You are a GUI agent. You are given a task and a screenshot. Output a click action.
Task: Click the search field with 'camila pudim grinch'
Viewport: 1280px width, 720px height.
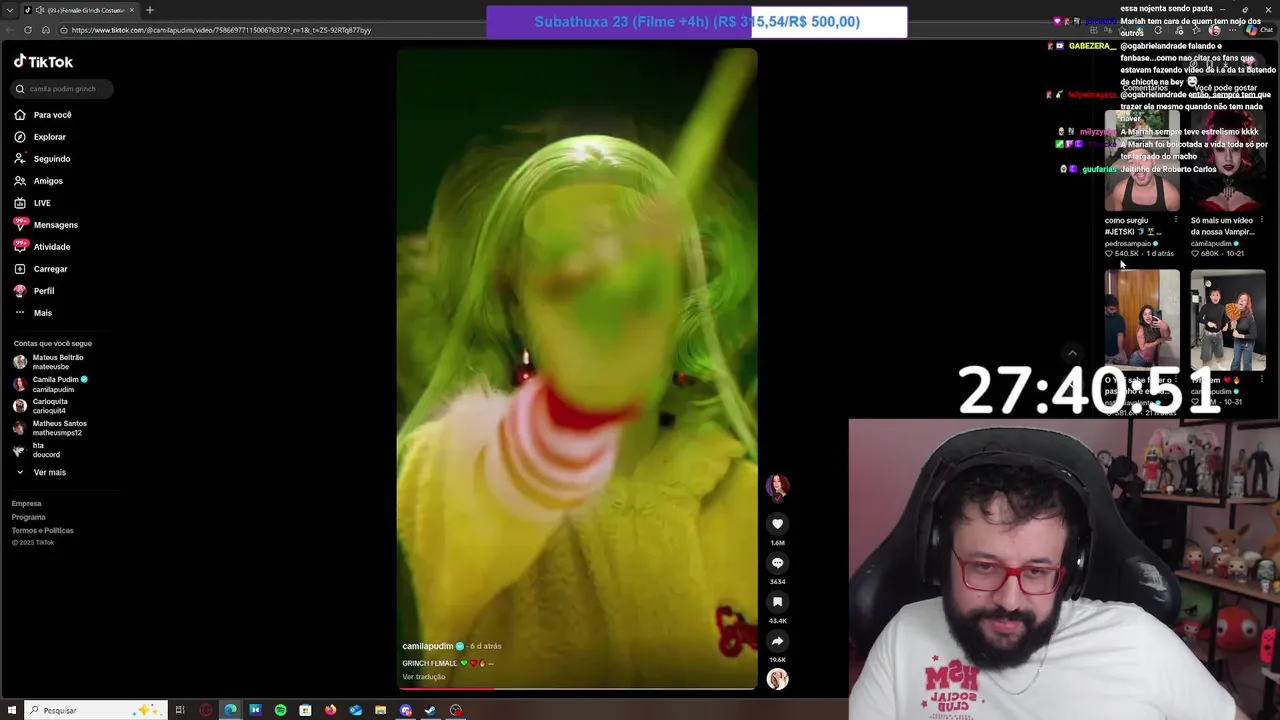[62, 89]
